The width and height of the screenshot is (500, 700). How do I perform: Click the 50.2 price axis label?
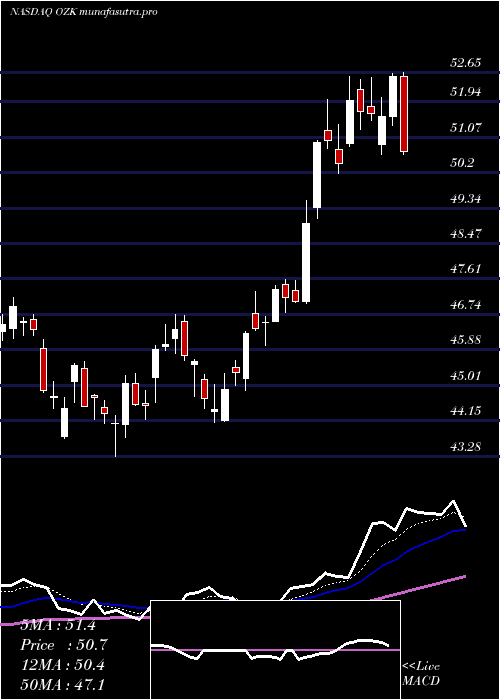pyautogui.click(x=462, y=162)
